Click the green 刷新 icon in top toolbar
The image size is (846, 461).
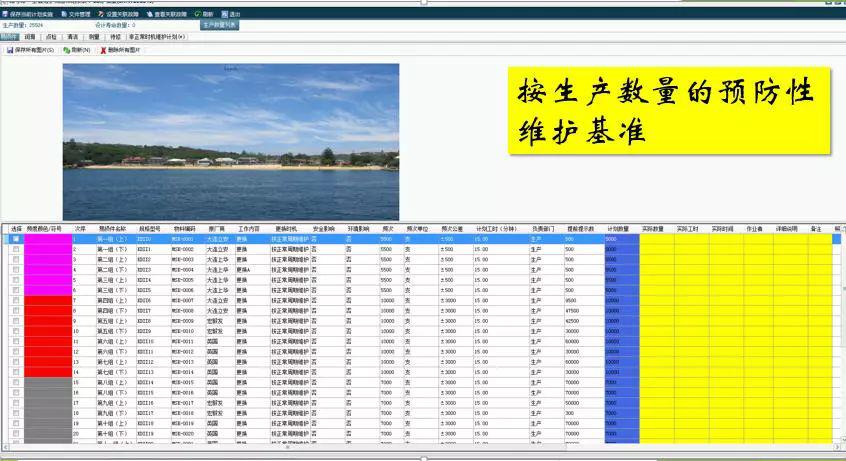coord(197,14)
